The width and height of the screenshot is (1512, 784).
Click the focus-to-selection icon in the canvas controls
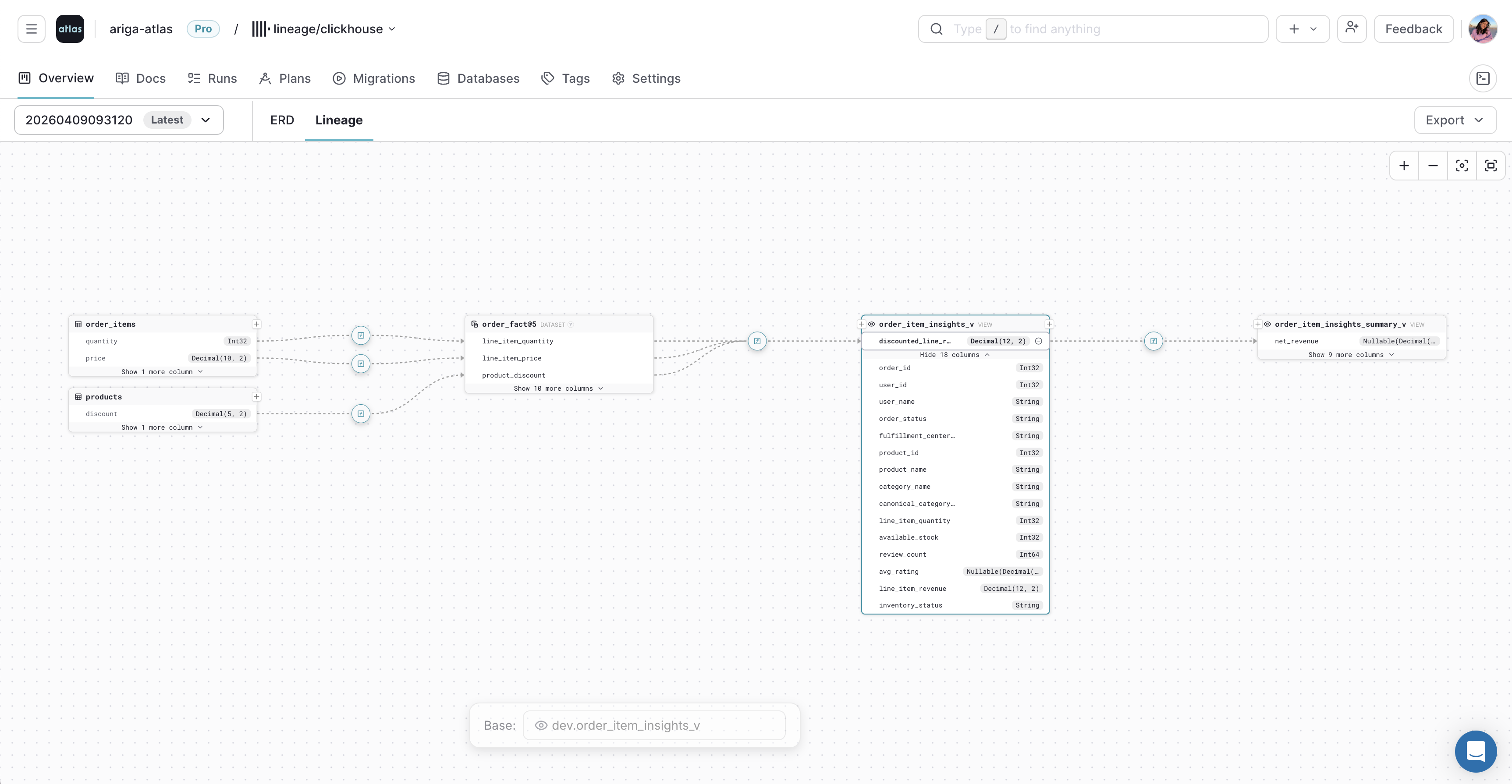pos(1462,166)
